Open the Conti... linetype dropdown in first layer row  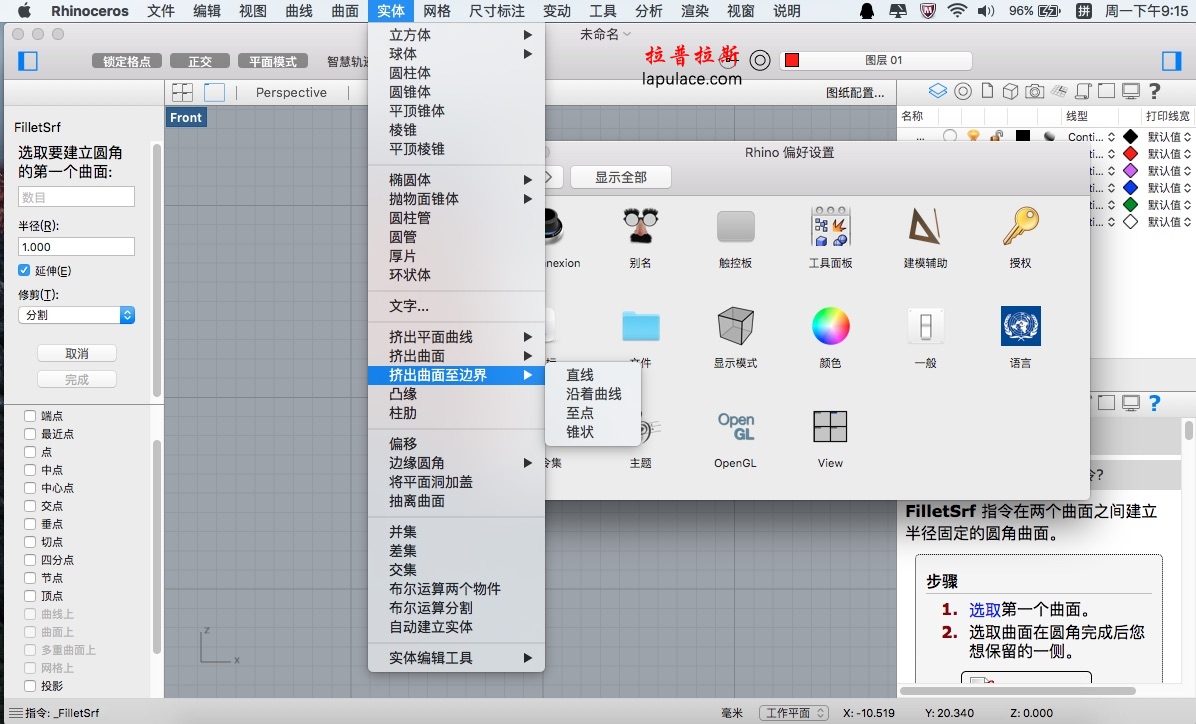[1092, 137]
